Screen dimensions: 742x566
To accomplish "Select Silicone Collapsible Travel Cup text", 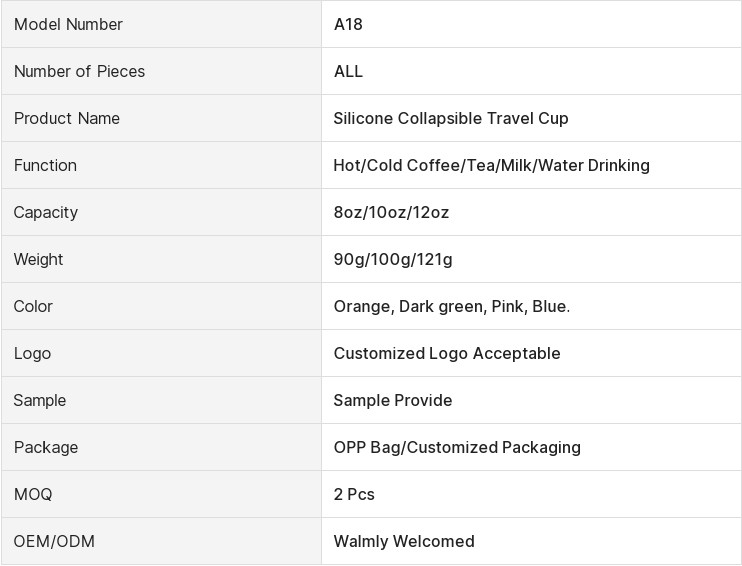I will click(x=451, y=118).
